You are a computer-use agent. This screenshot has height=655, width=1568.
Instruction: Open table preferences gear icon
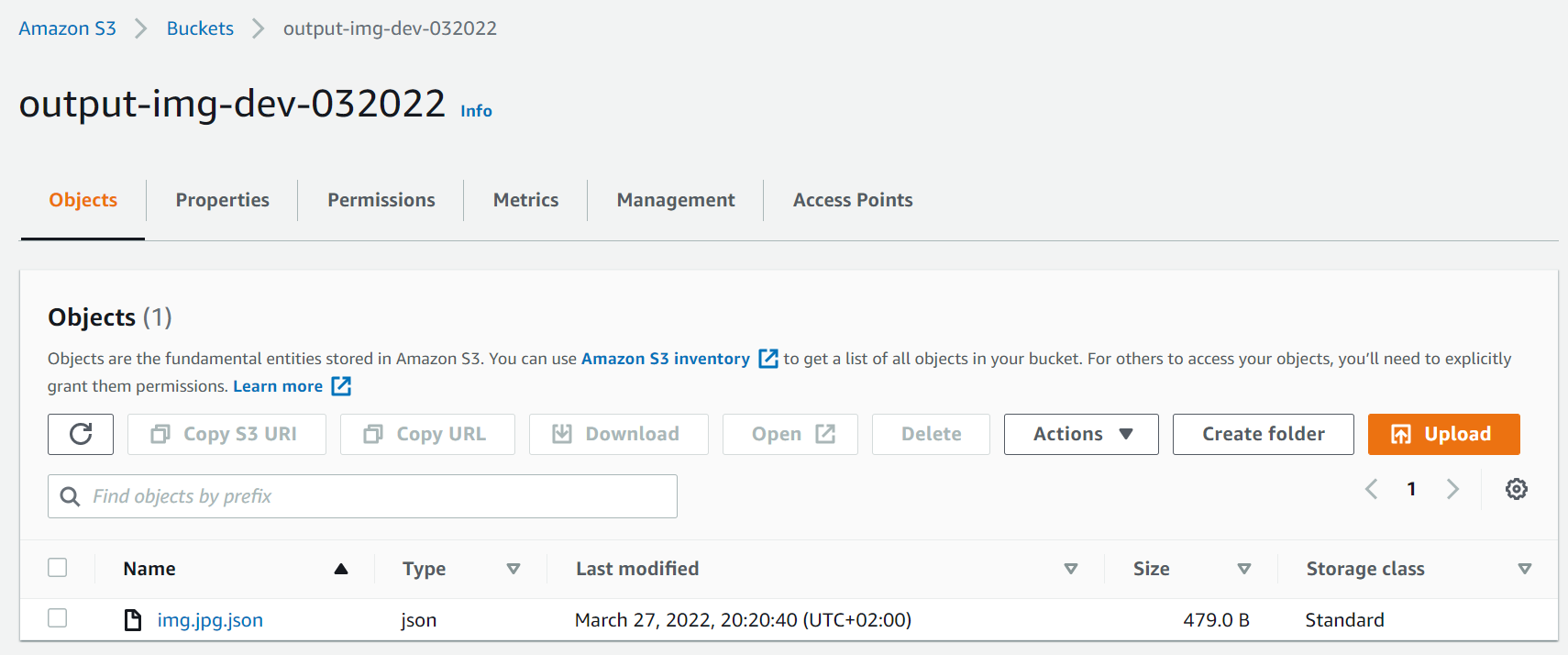click(1517, 489)
